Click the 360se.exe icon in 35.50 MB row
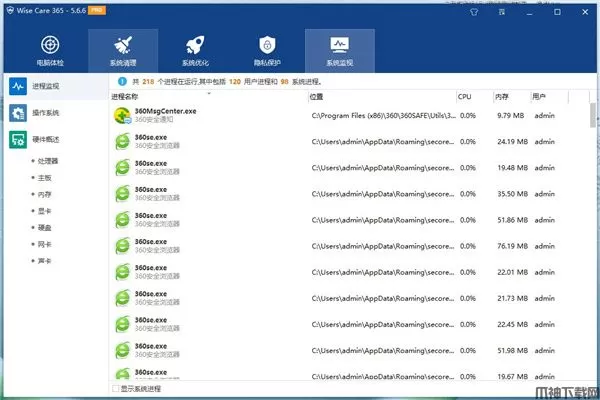600x400 pixels. point(122,194)
